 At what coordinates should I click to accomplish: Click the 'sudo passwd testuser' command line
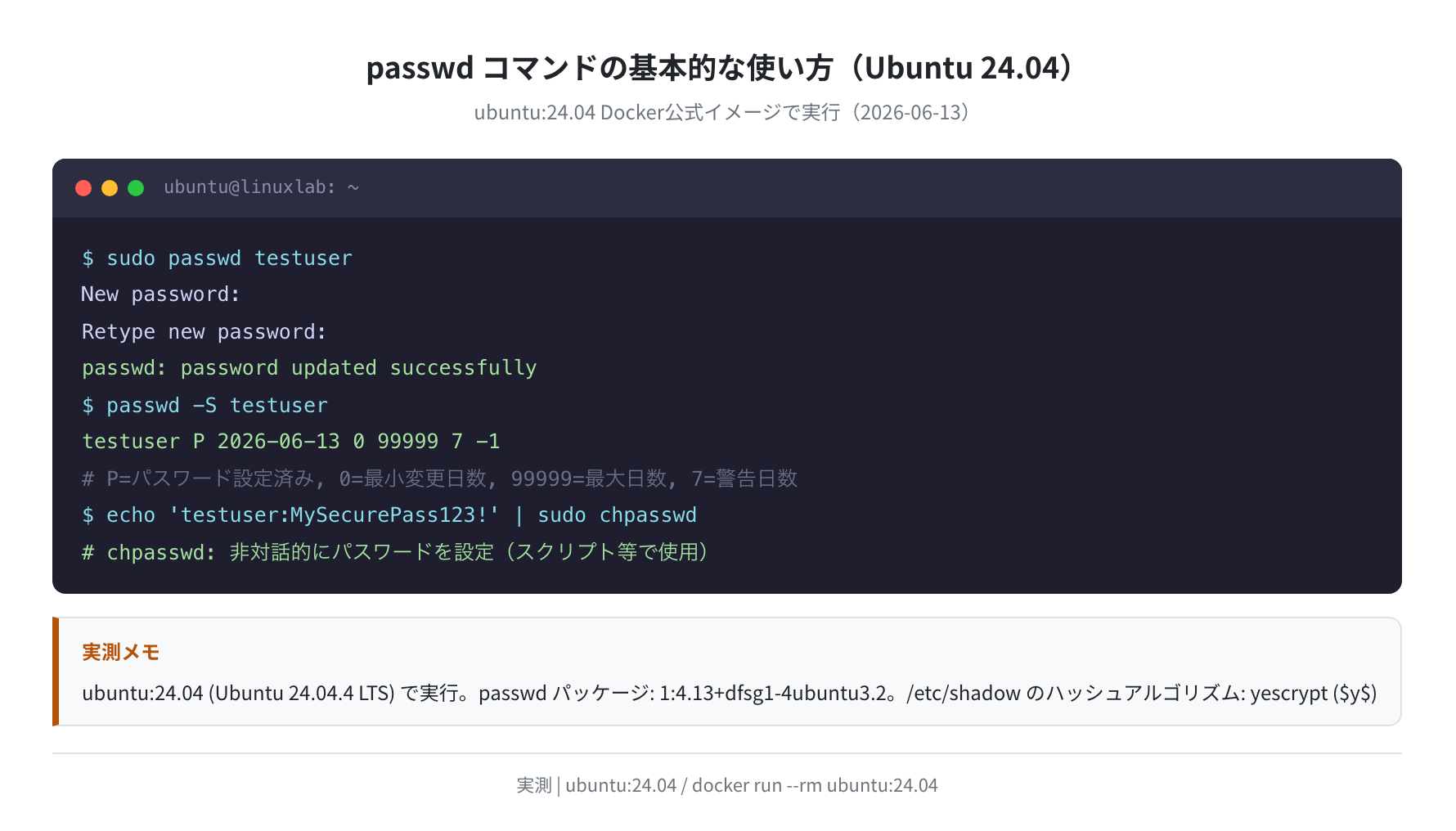(x=218, y=258)
